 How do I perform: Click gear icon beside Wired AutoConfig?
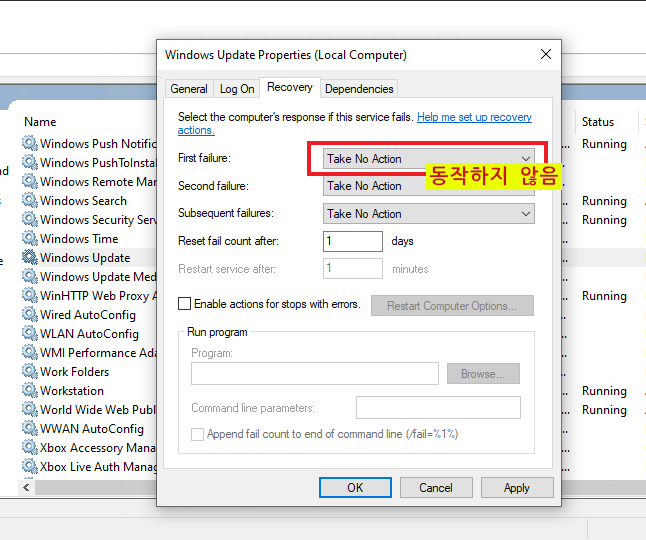tap(30, 314)
